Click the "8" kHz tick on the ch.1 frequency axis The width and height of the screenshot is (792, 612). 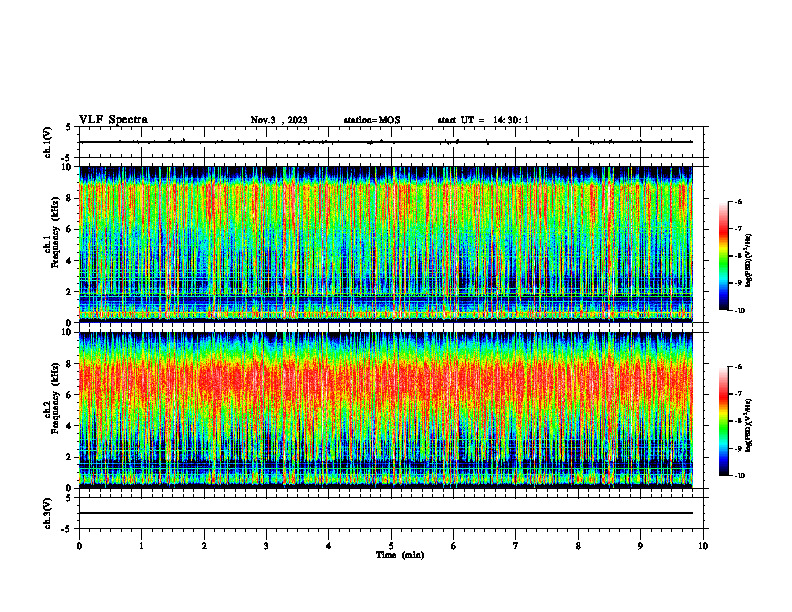click(x=70, y=198)
